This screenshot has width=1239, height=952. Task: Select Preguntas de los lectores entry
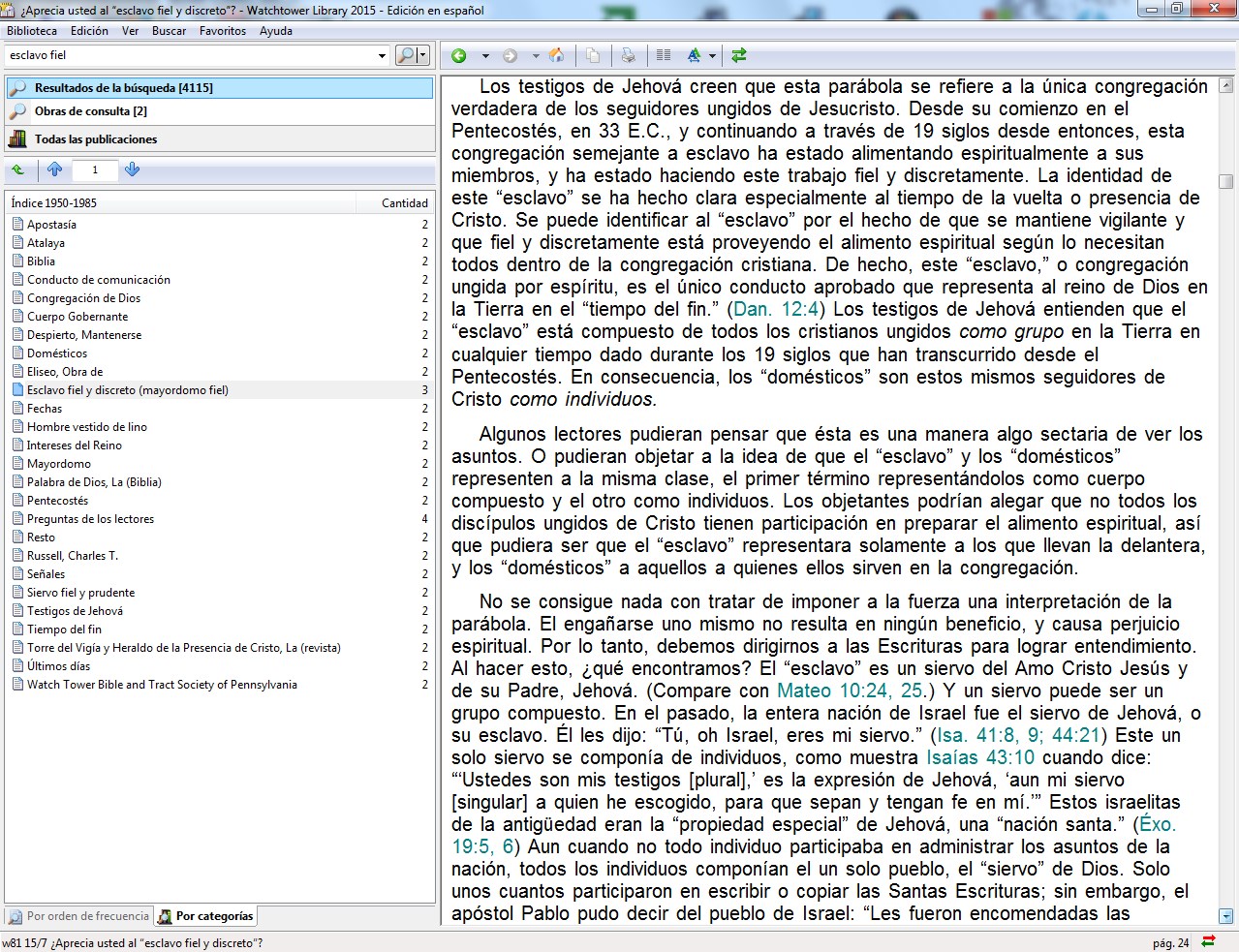pyautogui.click(x=220, y=519)
